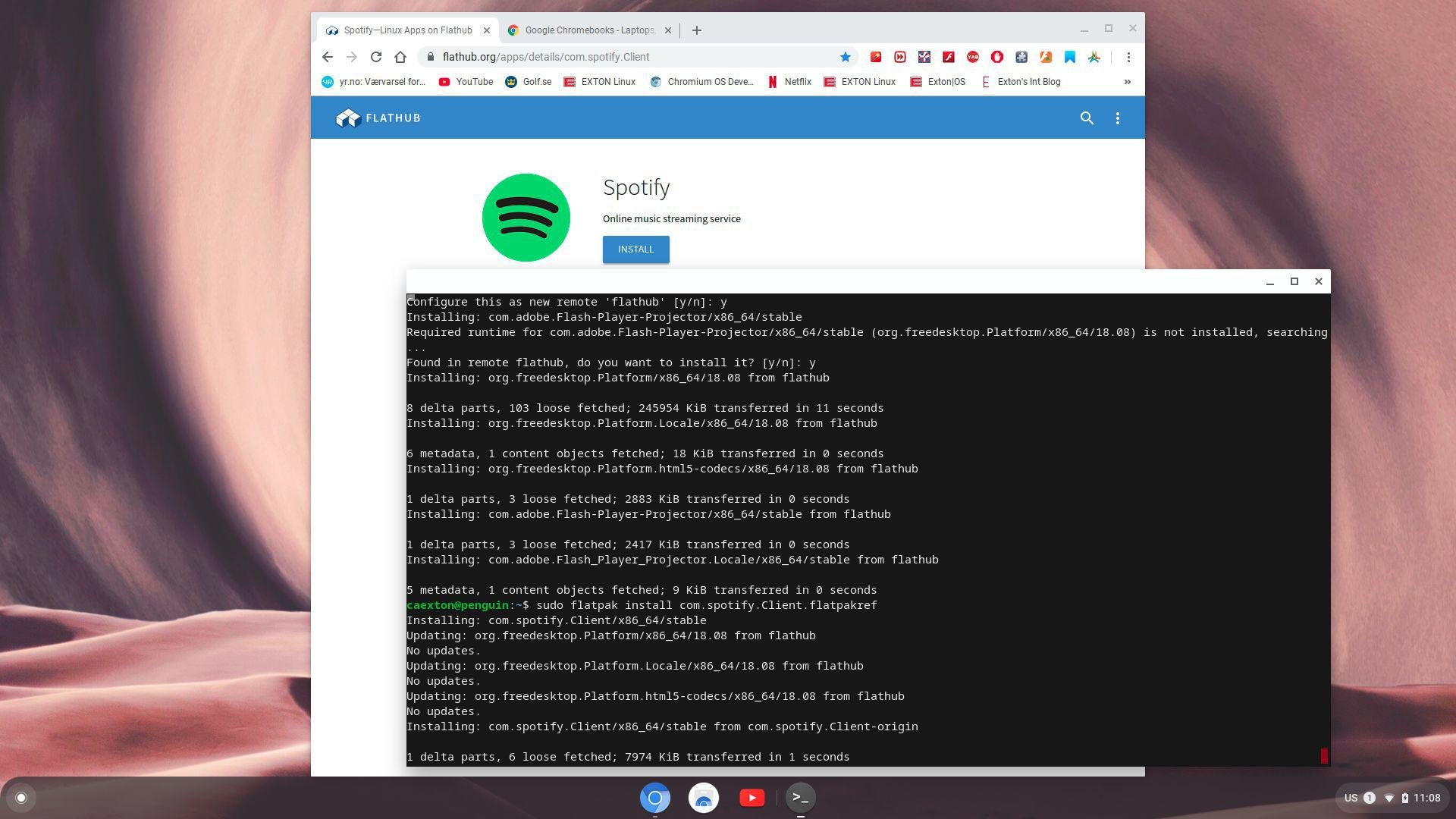This screenshot has width=1456, height=819.
Task: Open the Flathub three-dot menu
Action: pyautogui.click(x=1118, y=118)
